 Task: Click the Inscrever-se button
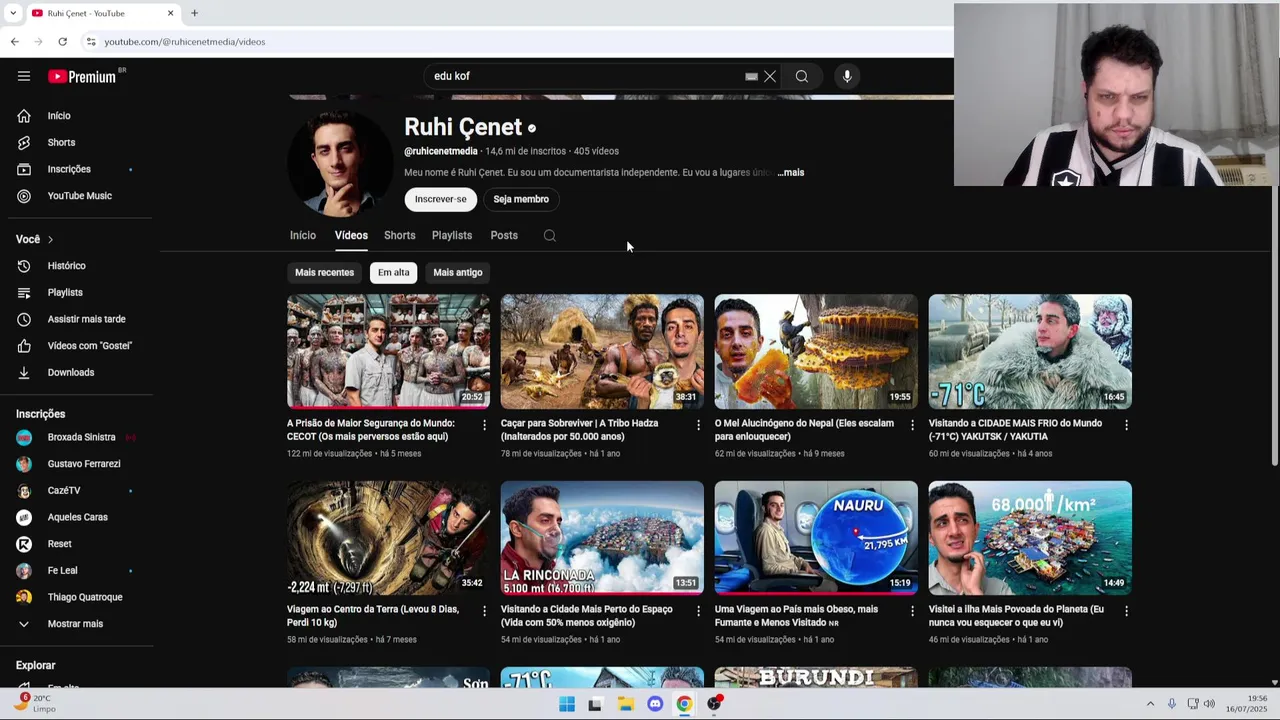441,199
